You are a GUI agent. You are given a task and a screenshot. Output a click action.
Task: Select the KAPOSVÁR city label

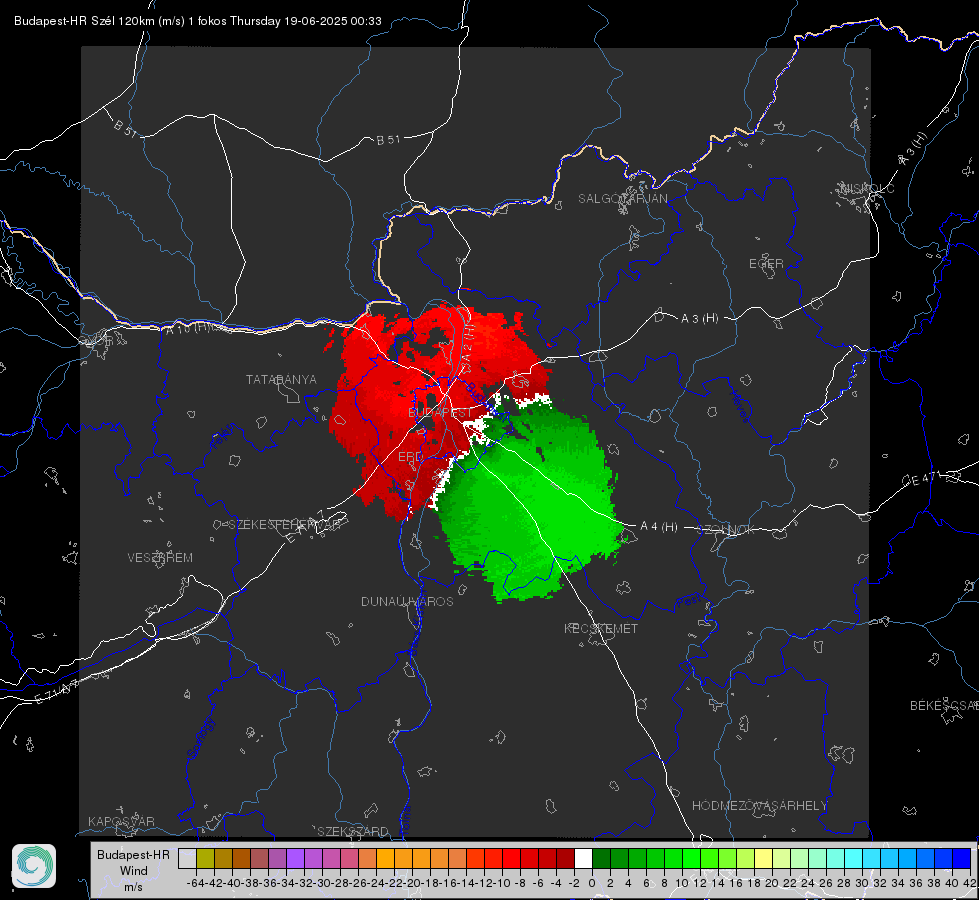tap(121, 821)
